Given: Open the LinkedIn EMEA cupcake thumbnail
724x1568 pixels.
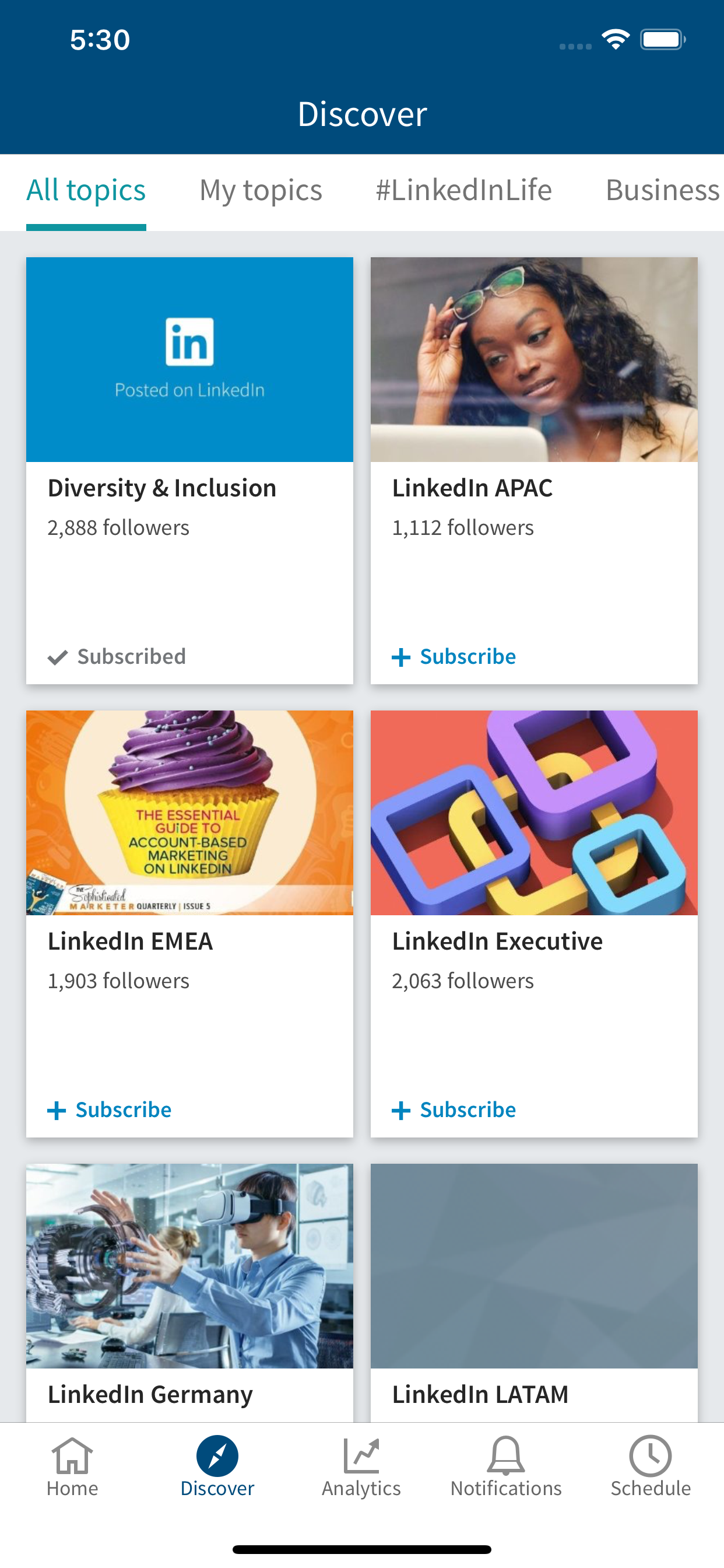Looking at the screenshot, I should 189,813.
